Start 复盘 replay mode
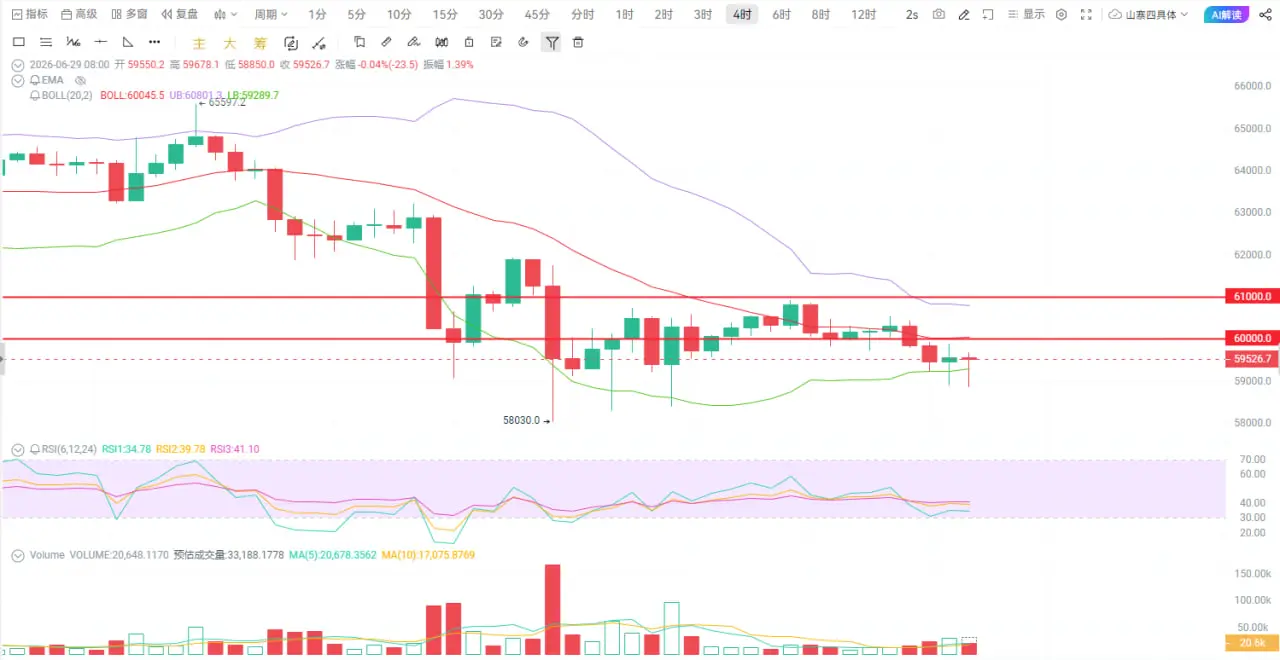This screenshot has width=1280, height=660. tap(179, 14)
